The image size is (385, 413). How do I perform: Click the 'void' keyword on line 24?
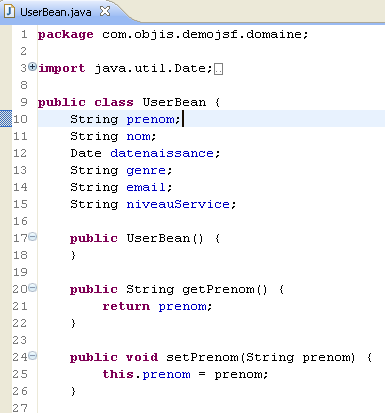click(x=142, y=357)
